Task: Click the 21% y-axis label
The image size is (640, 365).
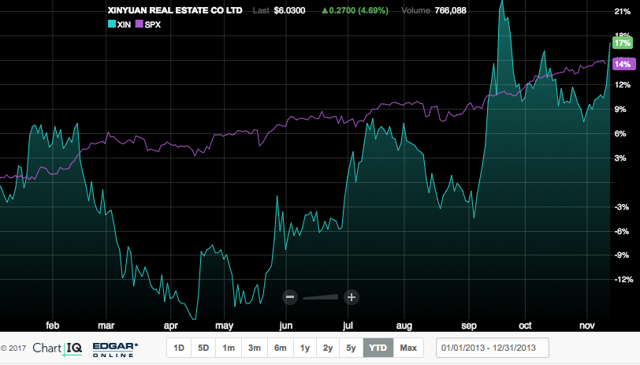Action: (622, 11)
